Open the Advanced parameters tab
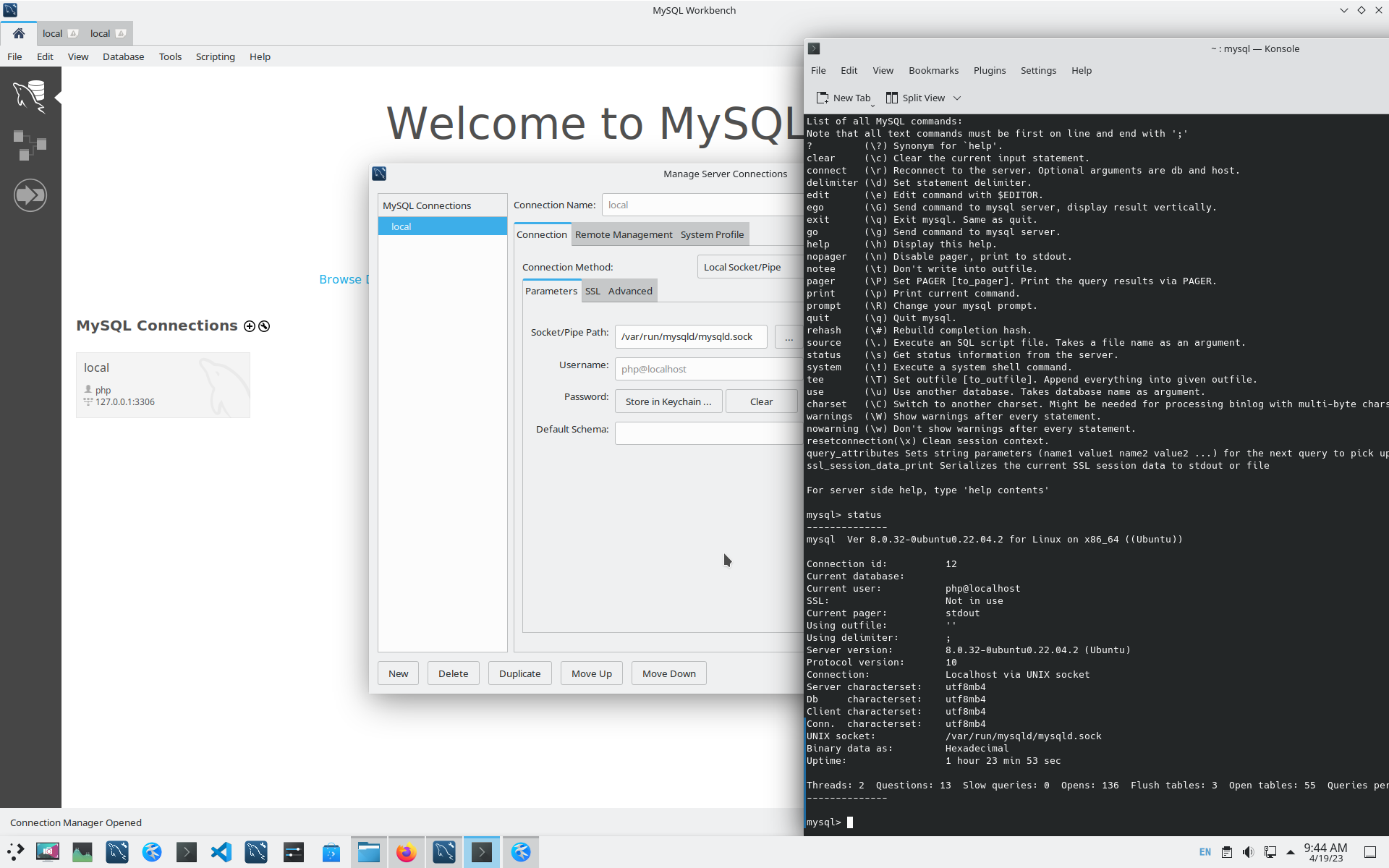 pyautogui.click(x=630, y=291)
